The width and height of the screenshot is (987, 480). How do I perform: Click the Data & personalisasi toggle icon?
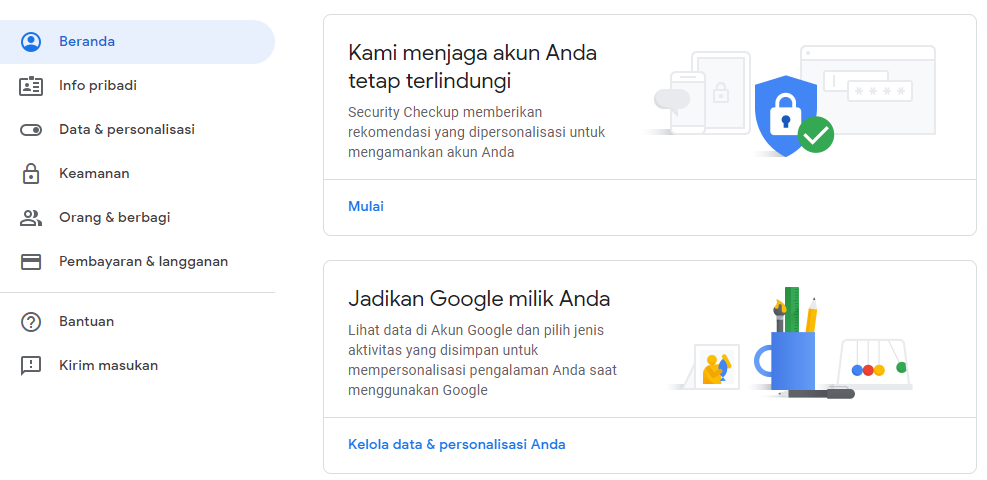point(31,130)
